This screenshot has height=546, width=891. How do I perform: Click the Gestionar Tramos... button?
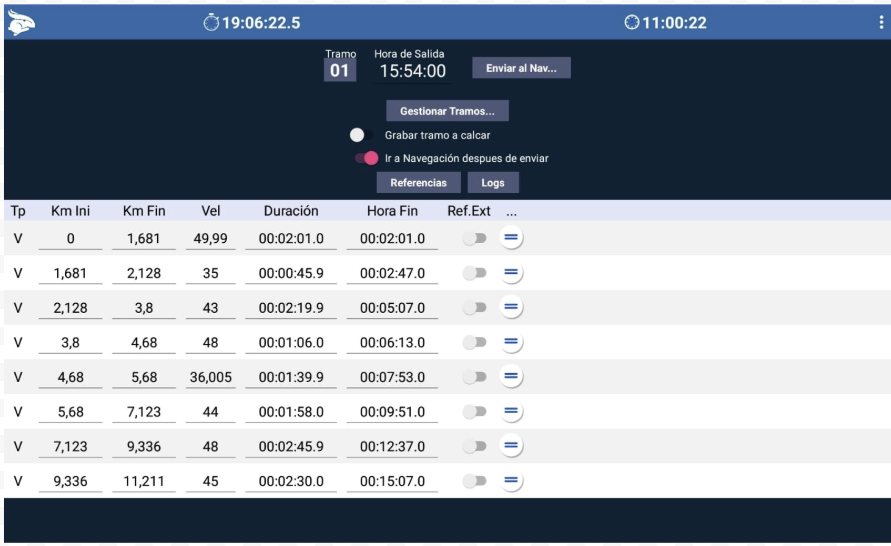tap(447, 110)
